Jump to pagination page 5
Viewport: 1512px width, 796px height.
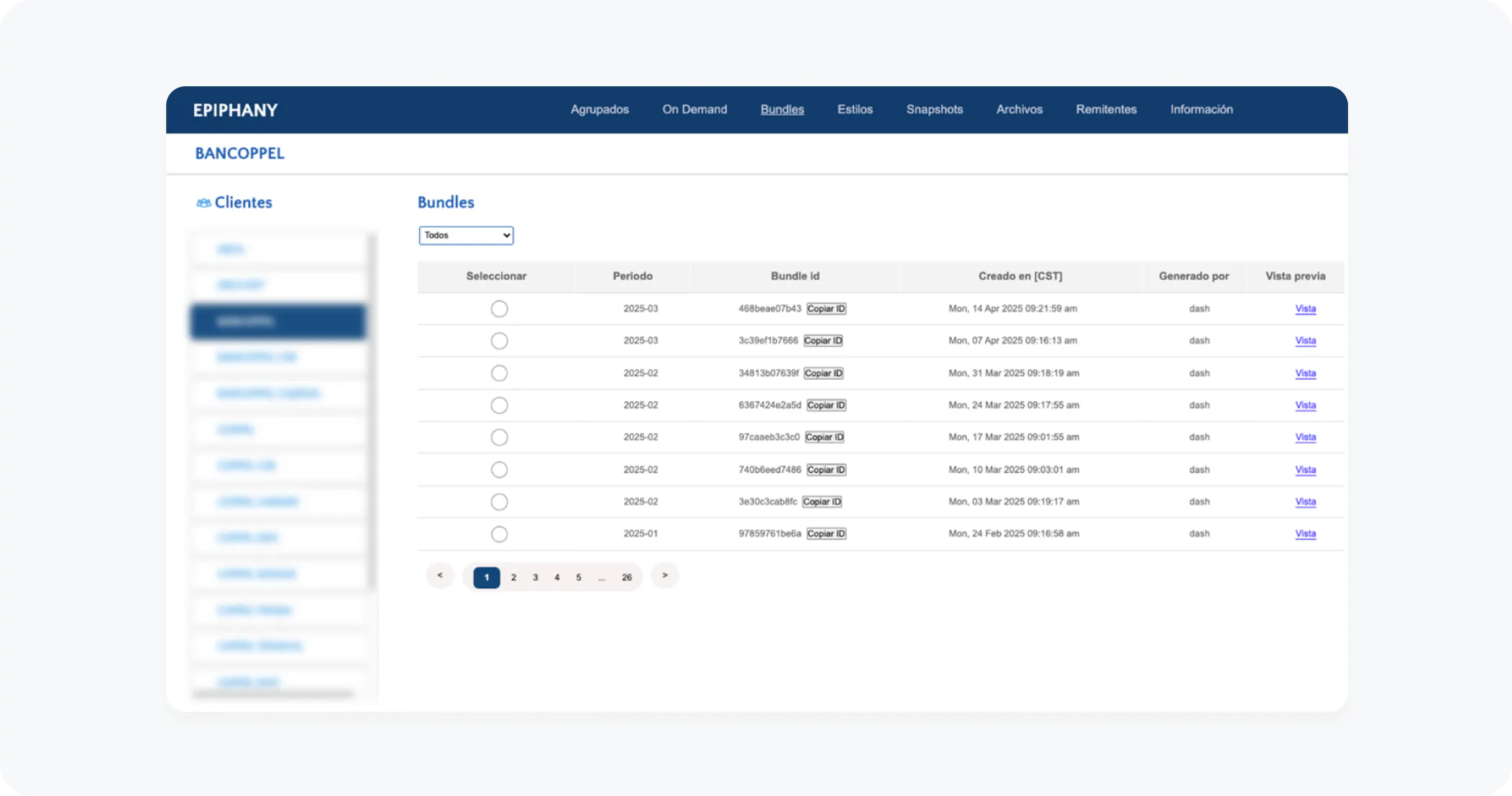578,577
